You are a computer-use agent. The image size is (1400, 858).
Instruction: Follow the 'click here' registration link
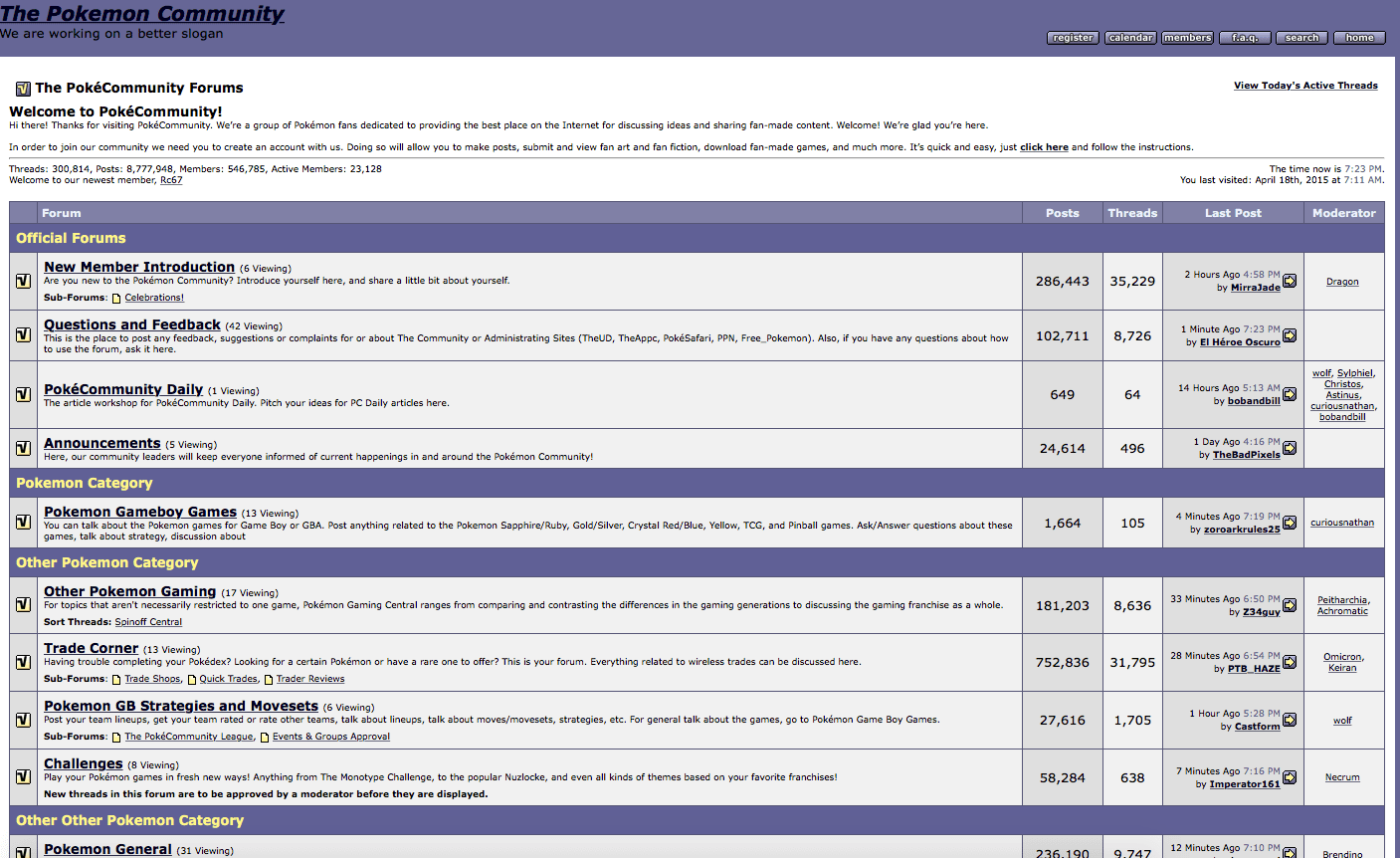click(x=1044, y=147)
